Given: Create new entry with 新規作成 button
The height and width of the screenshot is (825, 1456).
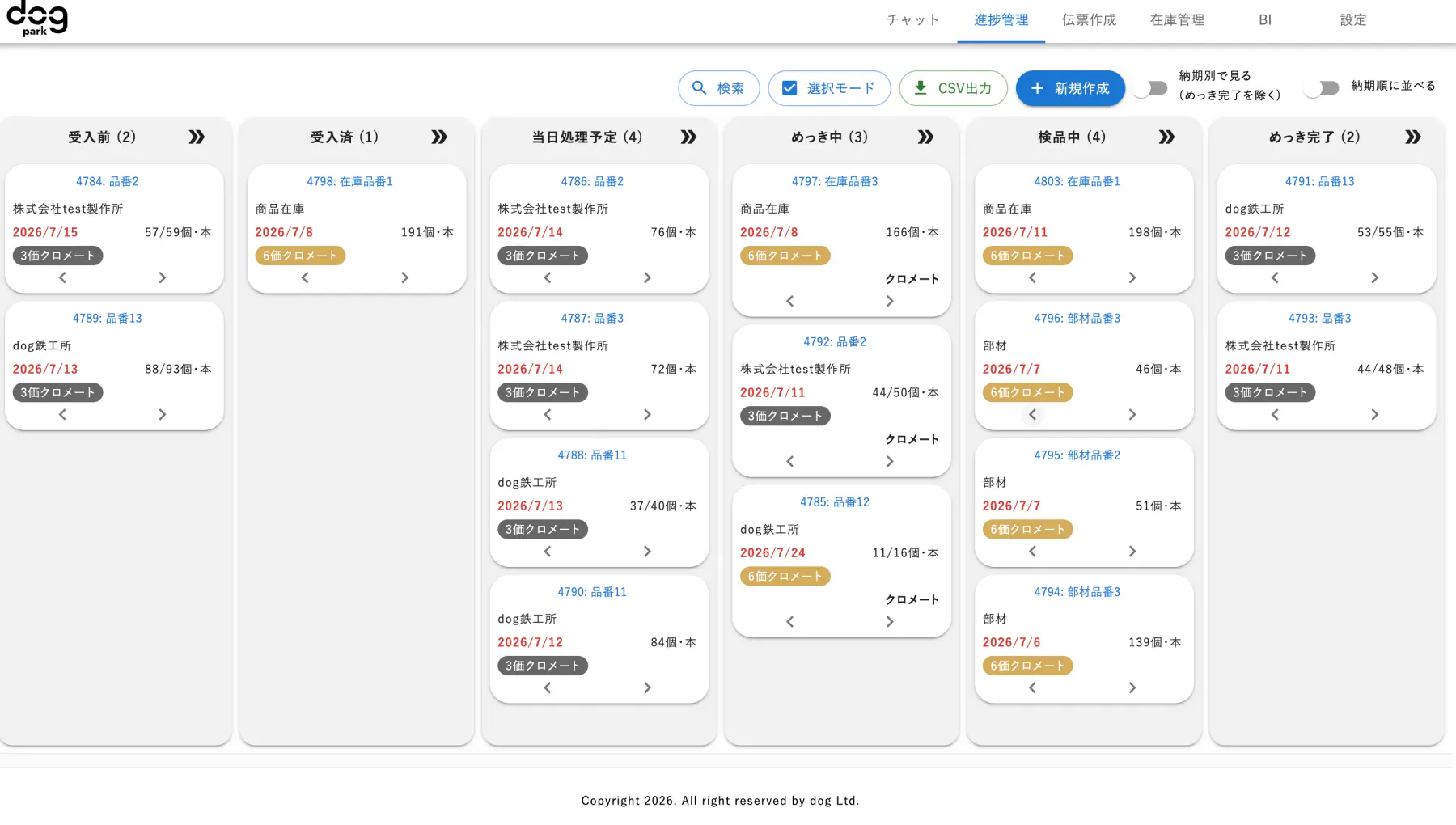Looking at the screenshot, I should (1070, 88).
